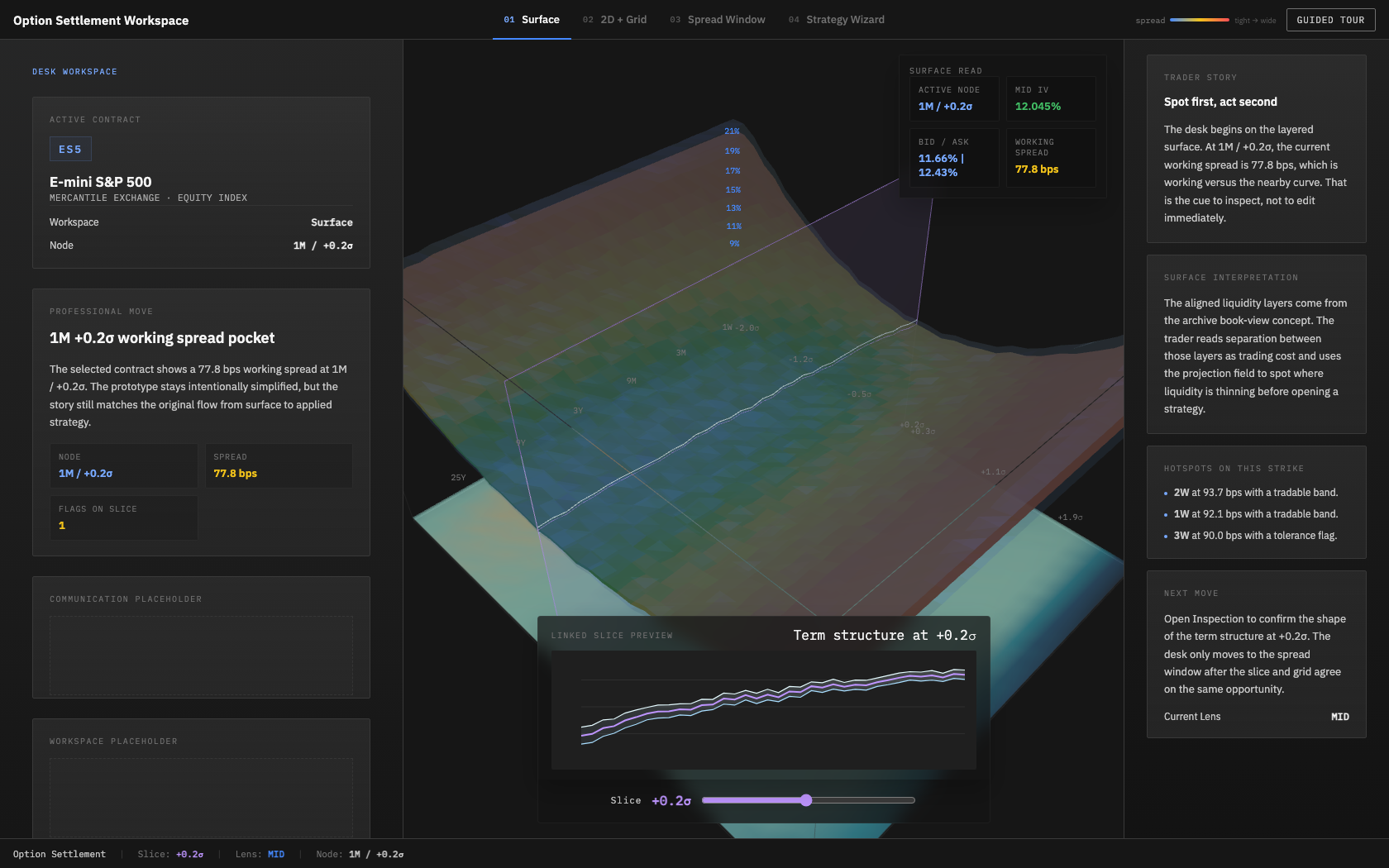Screen dimensions: 1389x868
Task: Click the Option Settlement Workspace title
Action: pyautogui.click(x=101, y=20)
